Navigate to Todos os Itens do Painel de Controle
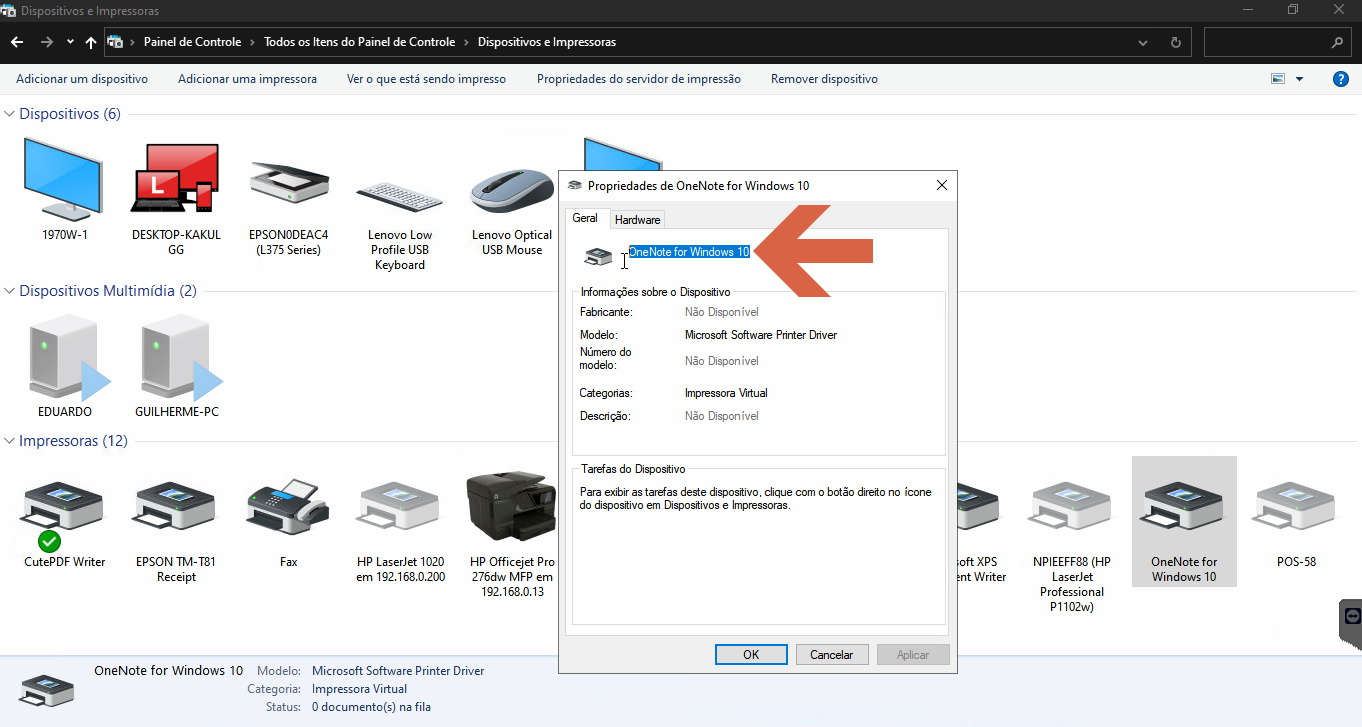Viewport: 1362px width, 727px height. (360, 42)
